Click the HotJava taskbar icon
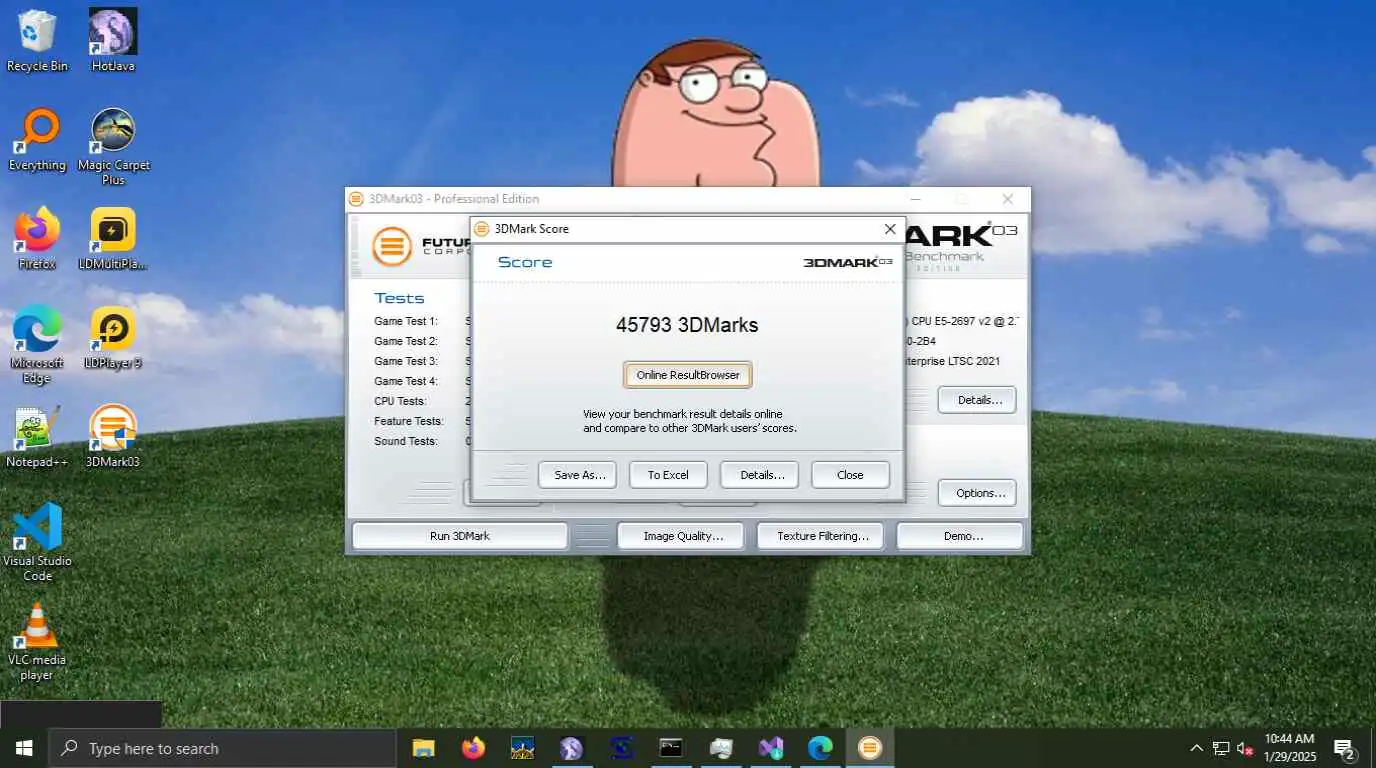This screenshot has width=1376, height=768. [572, 748]
